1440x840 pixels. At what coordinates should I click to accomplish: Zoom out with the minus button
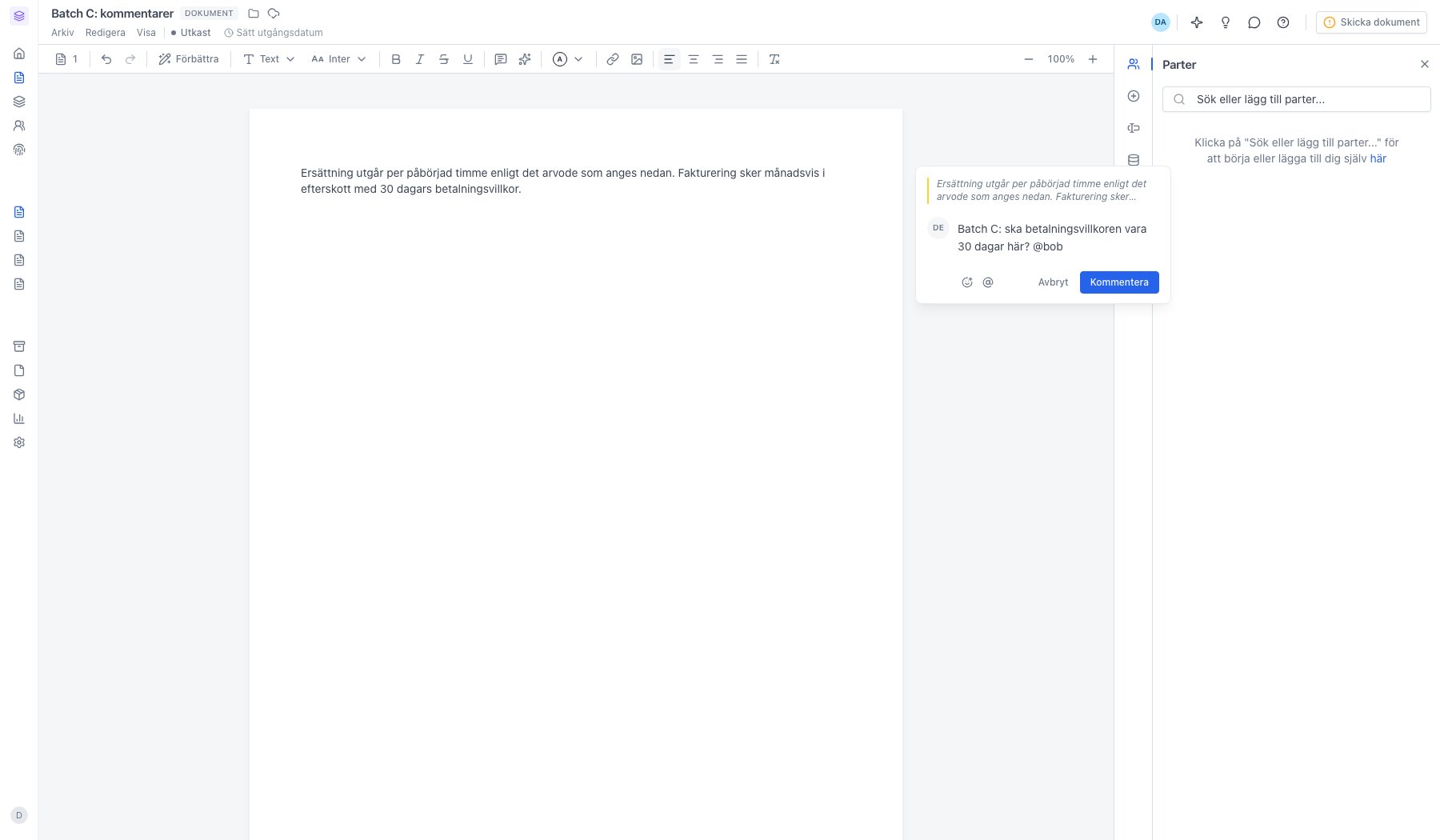(1029, 59)
